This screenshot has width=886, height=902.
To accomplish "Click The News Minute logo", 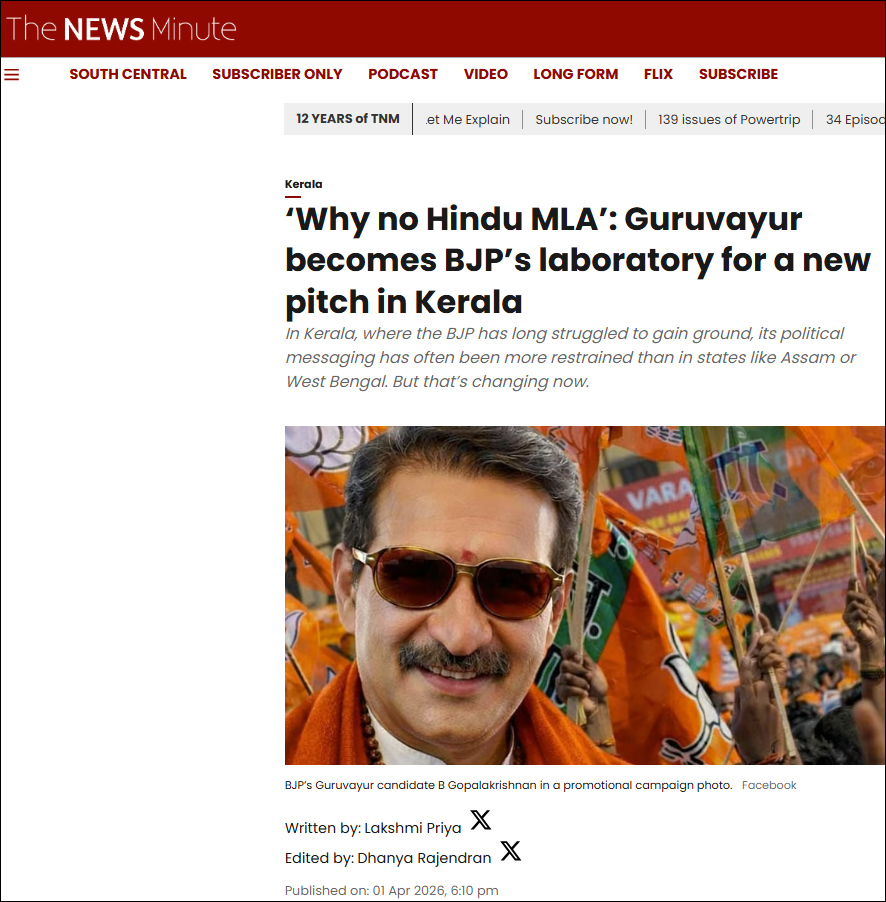I will pos(121,29).
